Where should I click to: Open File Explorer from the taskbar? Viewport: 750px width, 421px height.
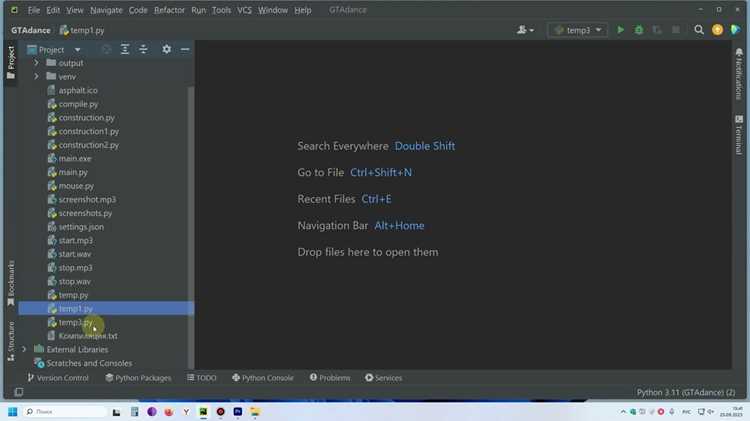[x=254, y=411]
